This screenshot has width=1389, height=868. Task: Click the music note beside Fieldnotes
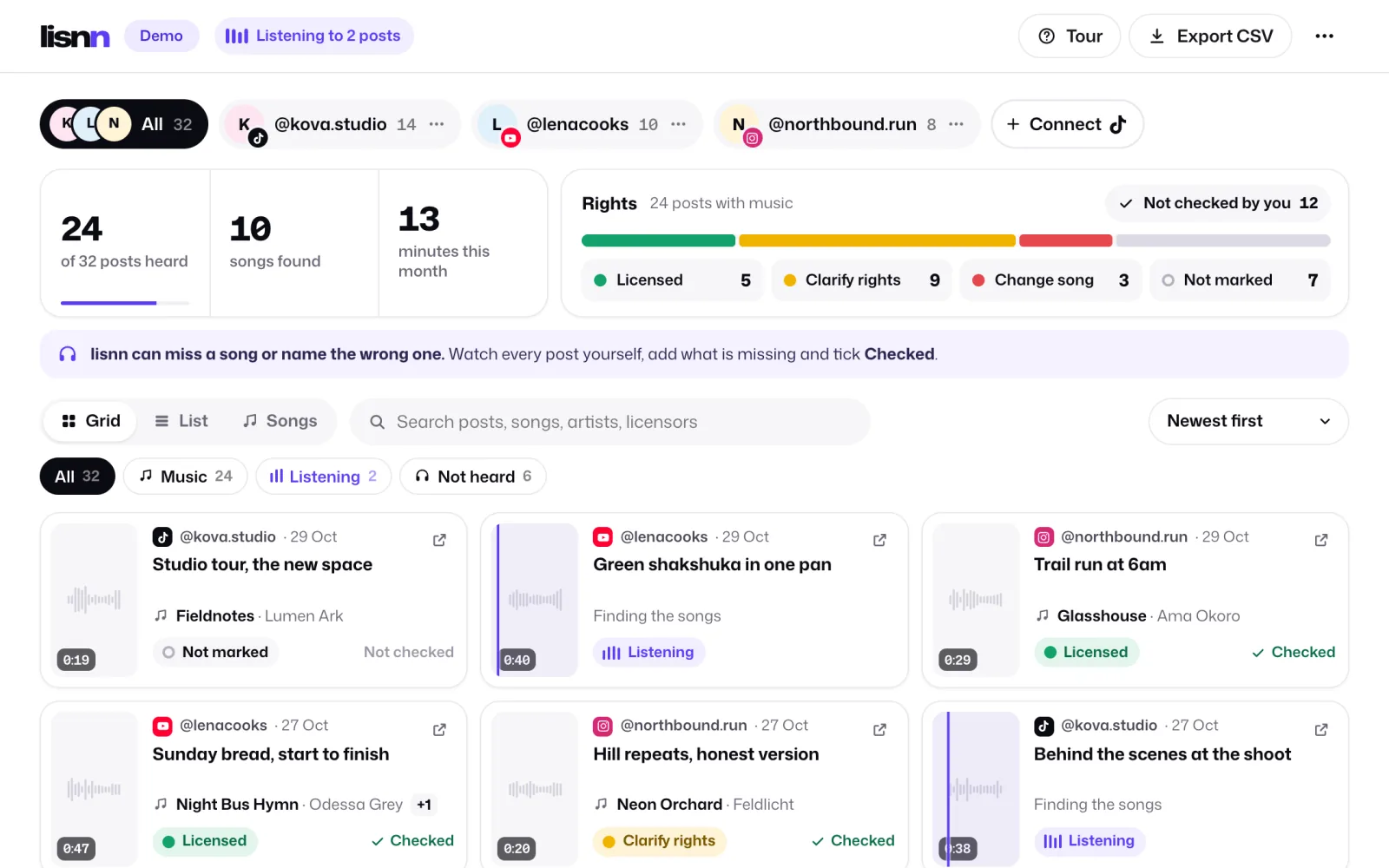tap(161, 615)
